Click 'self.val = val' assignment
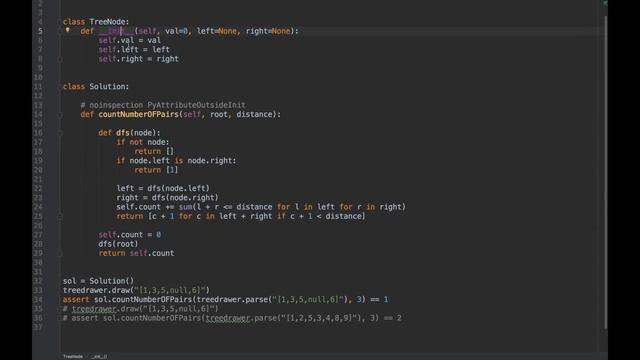This screenshot has height=360, width=640. pos(129,40)
